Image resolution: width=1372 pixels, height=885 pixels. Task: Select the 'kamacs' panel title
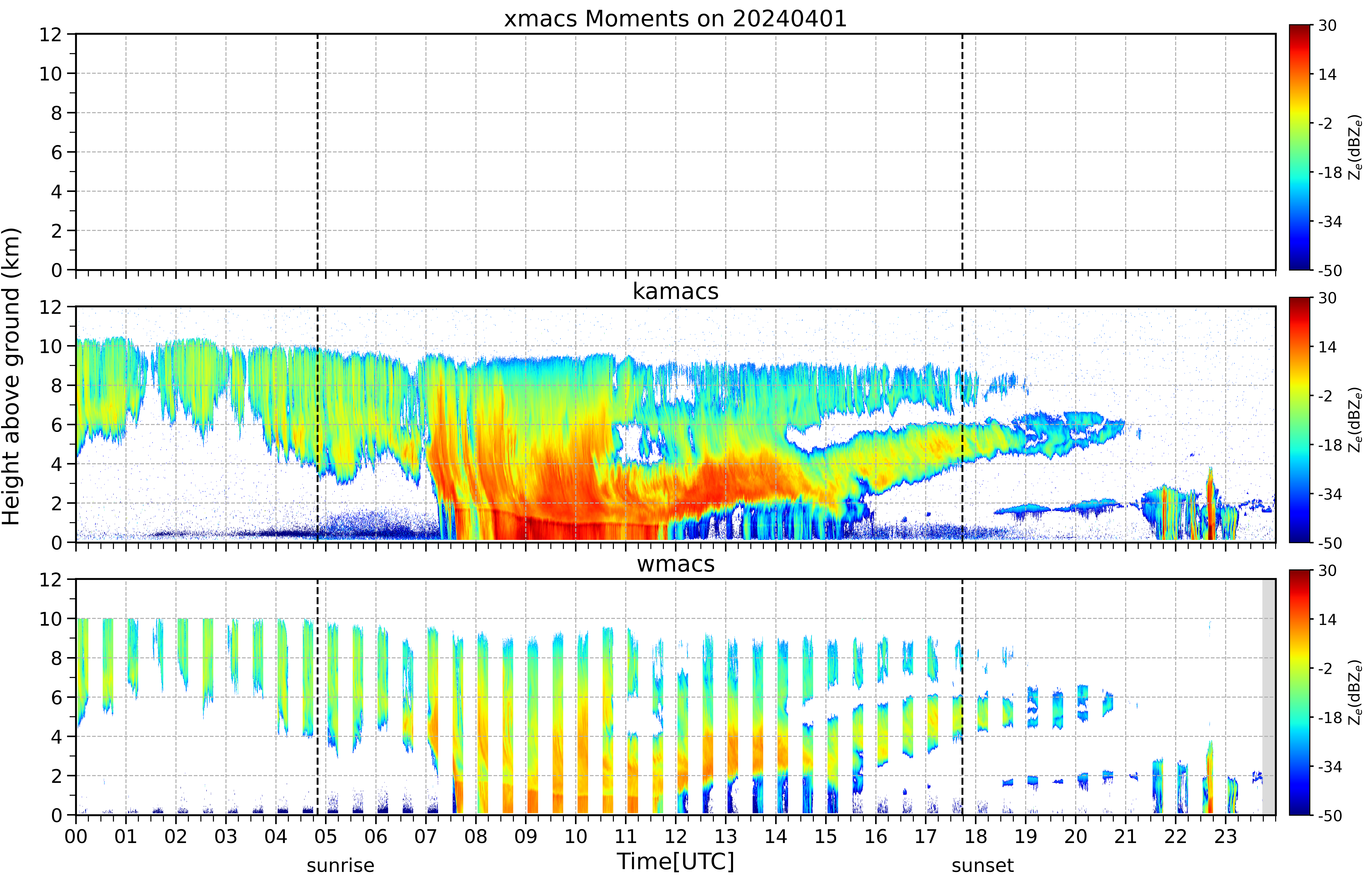(675, 291)
